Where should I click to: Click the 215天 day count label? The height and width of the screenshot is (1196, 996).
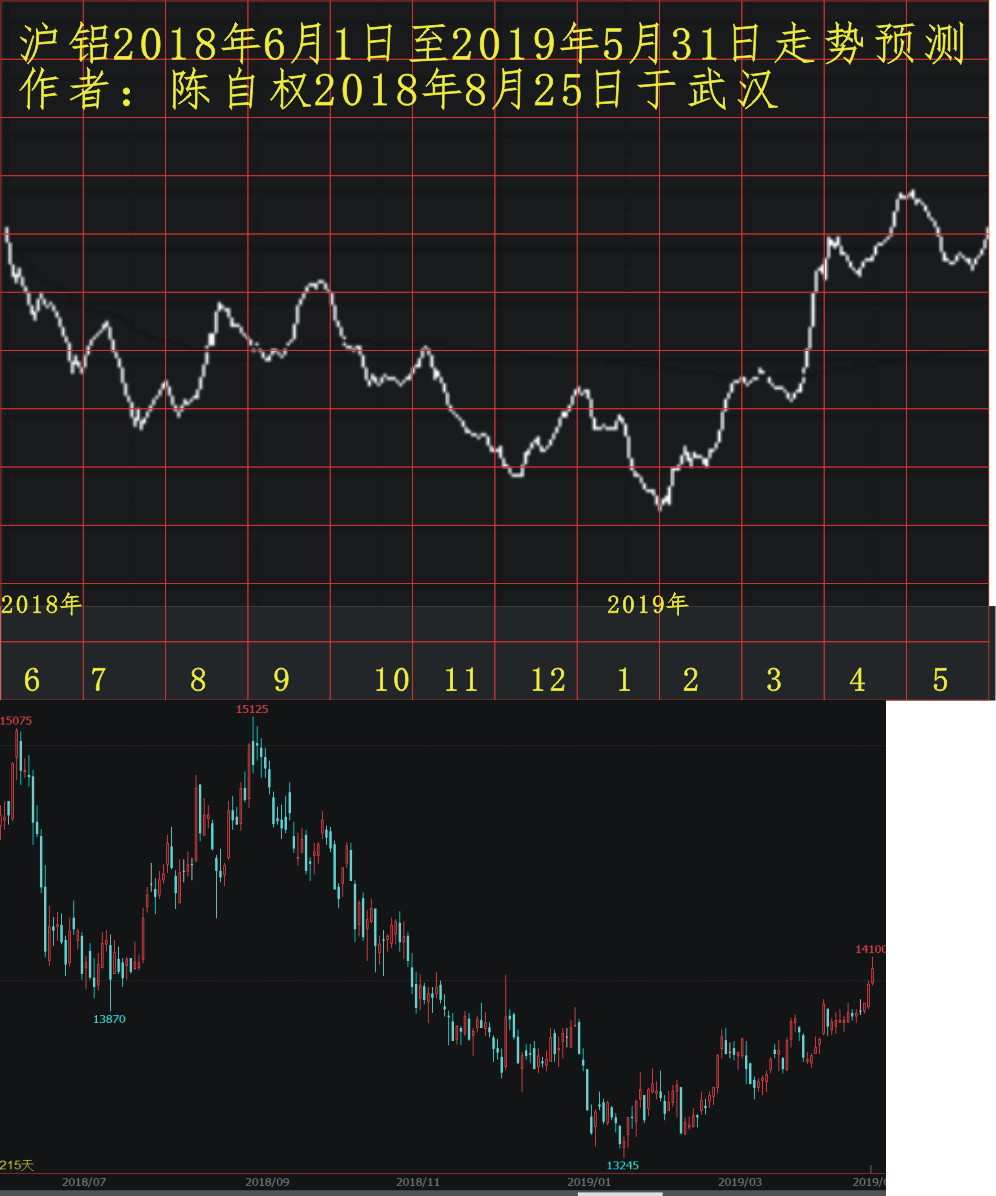pyautogui.click(x=16, y=1165)
